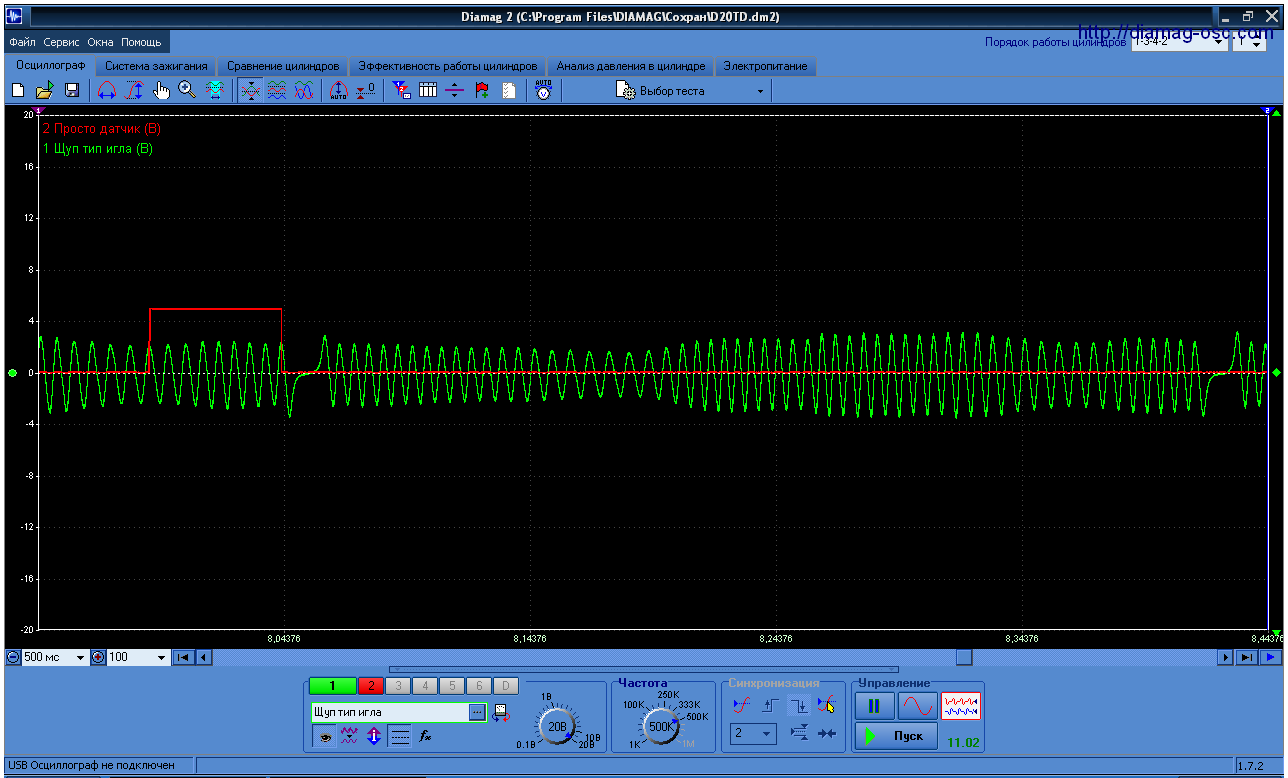Open the Анализ давления в цилиндре tab

tap(631, 66)
